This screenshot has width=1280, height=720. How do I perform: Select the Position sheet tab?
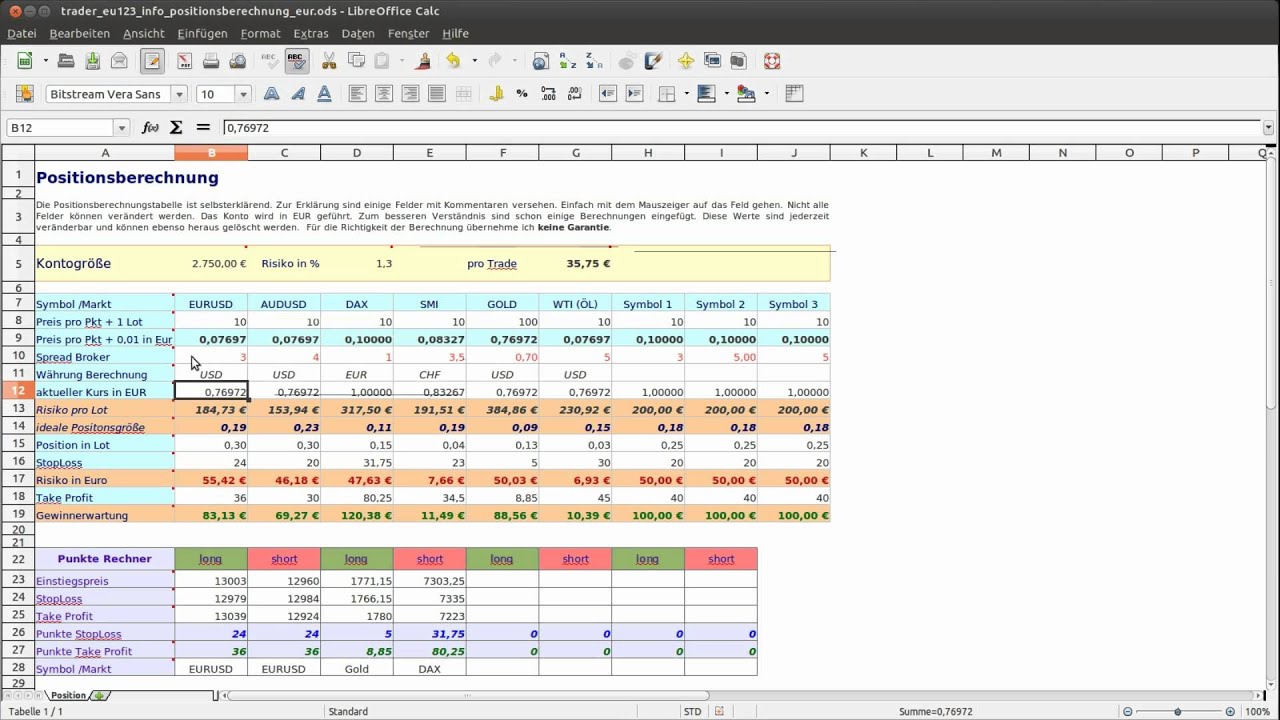(x=68, y=695)
